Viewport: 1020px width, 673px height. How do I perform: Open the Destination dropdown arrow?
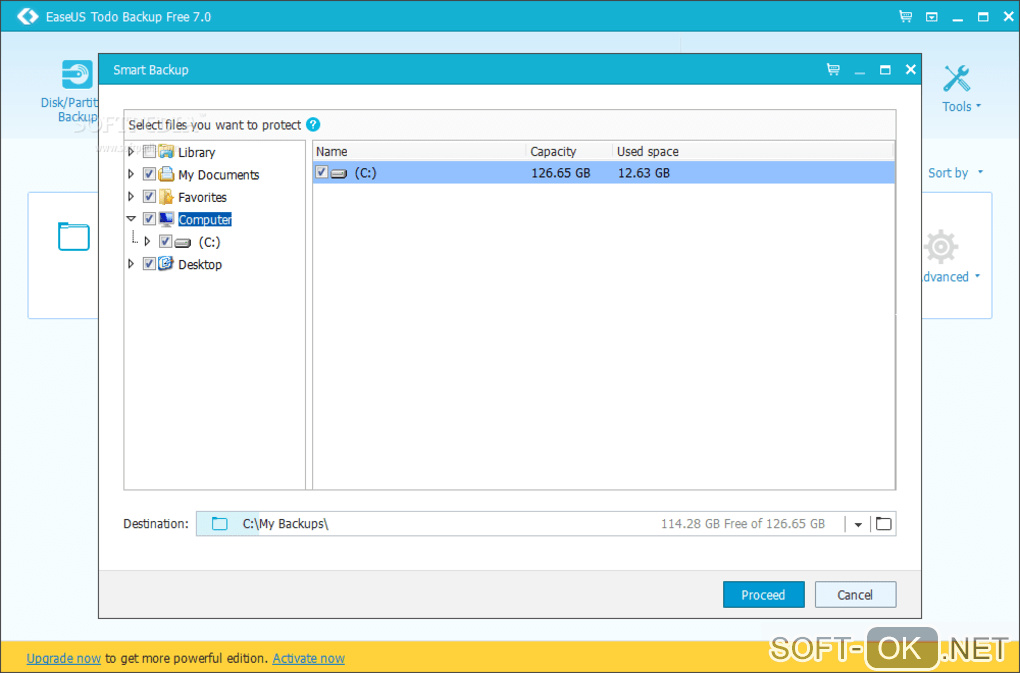(x=858, y=524)
